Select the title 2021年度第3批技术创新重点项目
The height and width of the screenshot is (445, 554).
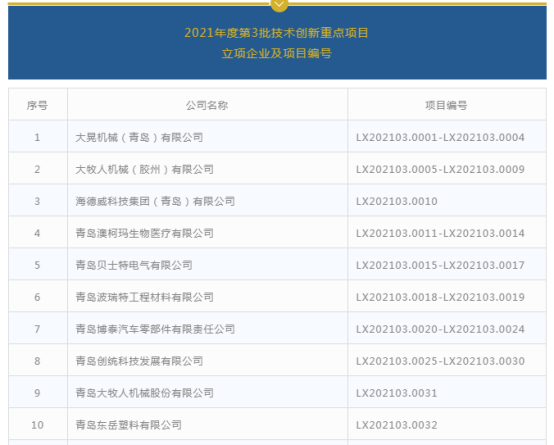pyautogui.click(x=277, y=33)
